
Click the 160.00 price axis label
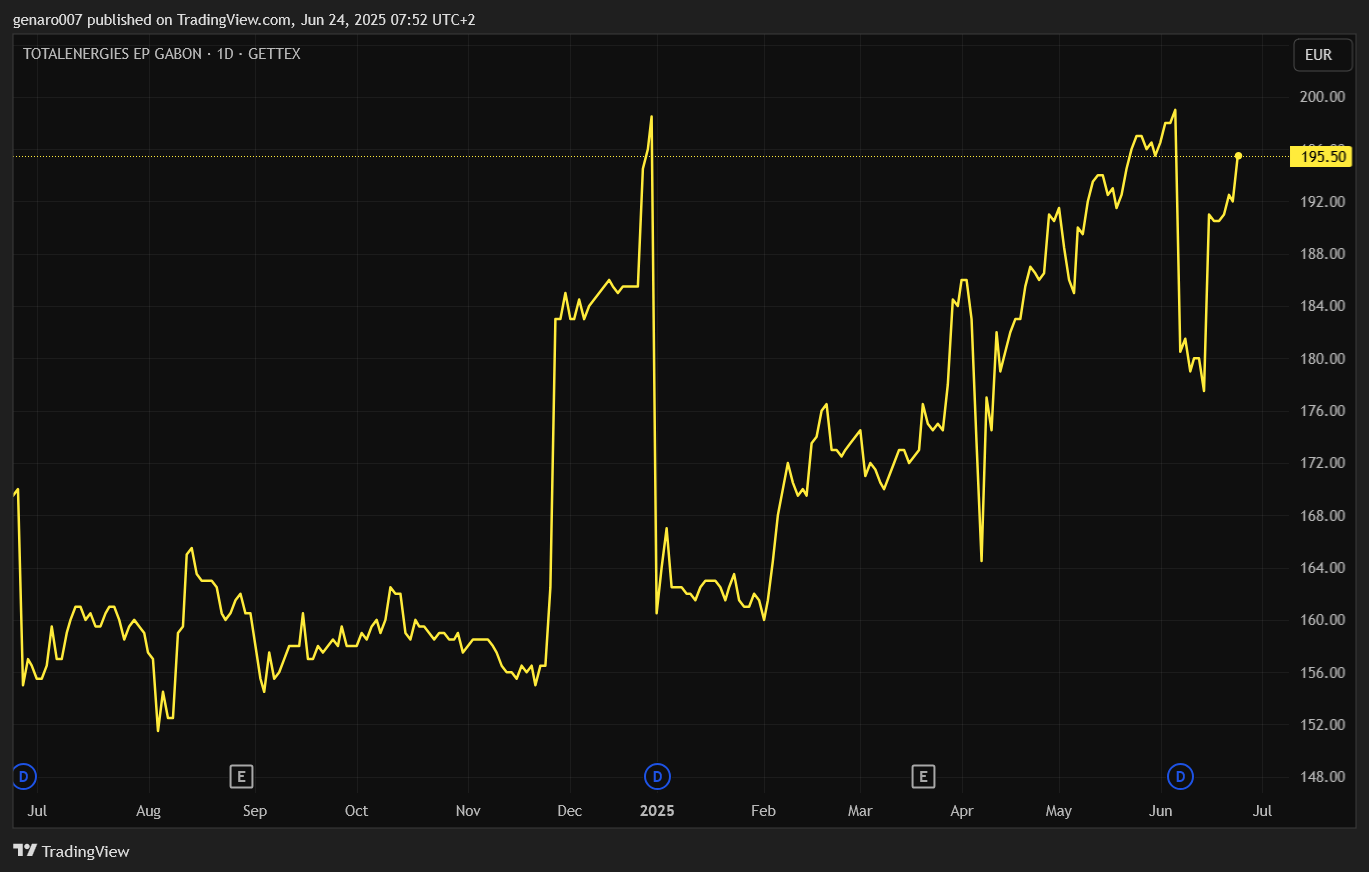click(1322, 620)
